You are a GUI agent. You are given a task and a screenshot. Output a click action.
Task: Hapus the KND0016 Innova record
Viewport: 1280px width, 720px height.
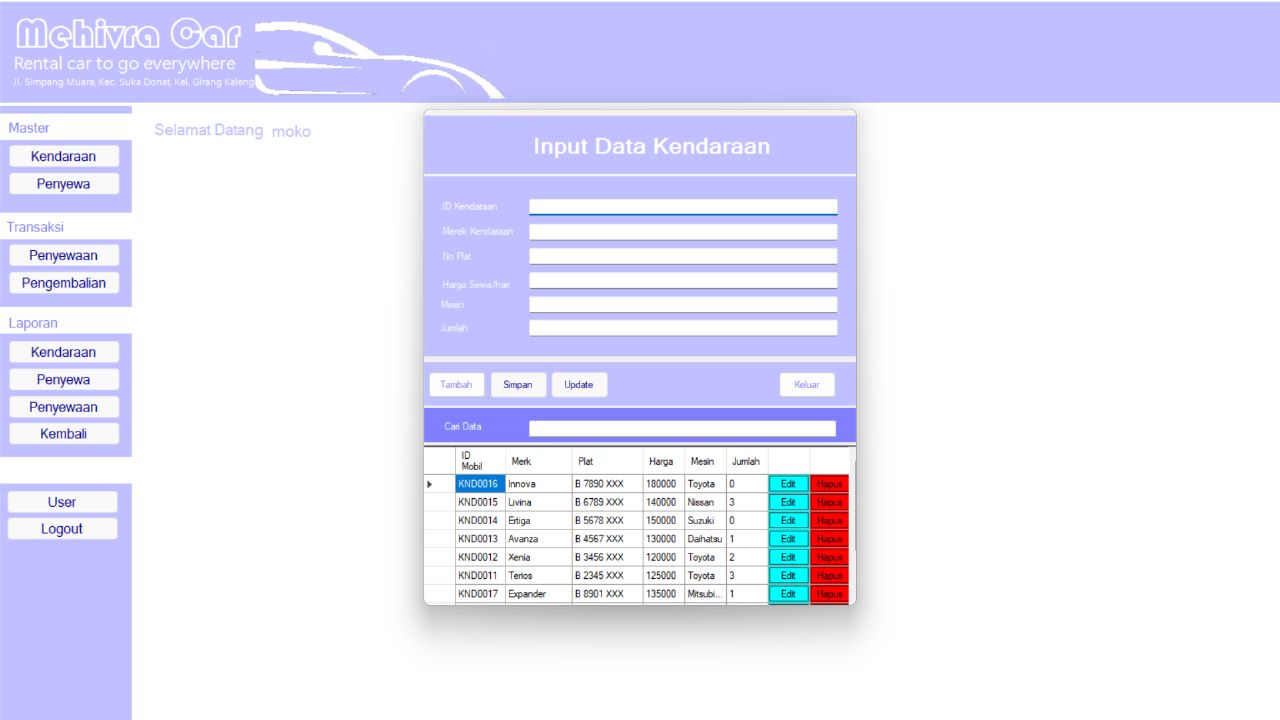point(829,483)
